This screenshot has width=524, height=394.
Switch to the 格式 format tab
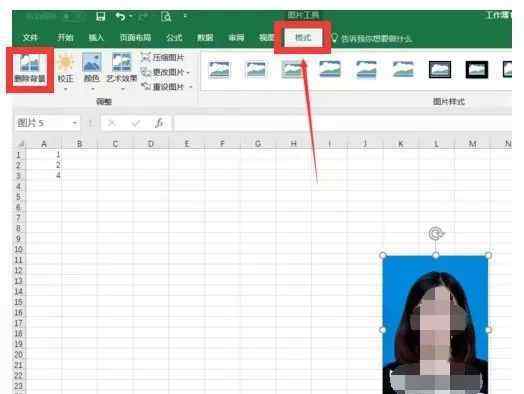[303, 37]
